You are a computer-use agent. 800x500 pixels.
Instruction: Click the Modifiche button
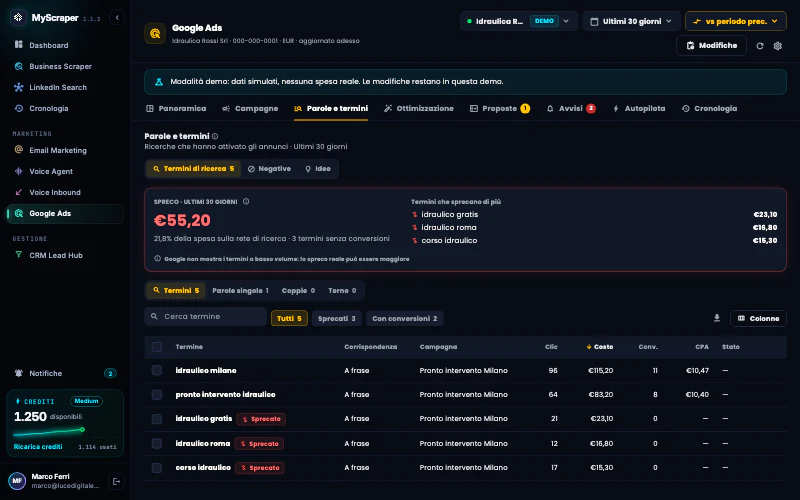click(x=711, y=45)
